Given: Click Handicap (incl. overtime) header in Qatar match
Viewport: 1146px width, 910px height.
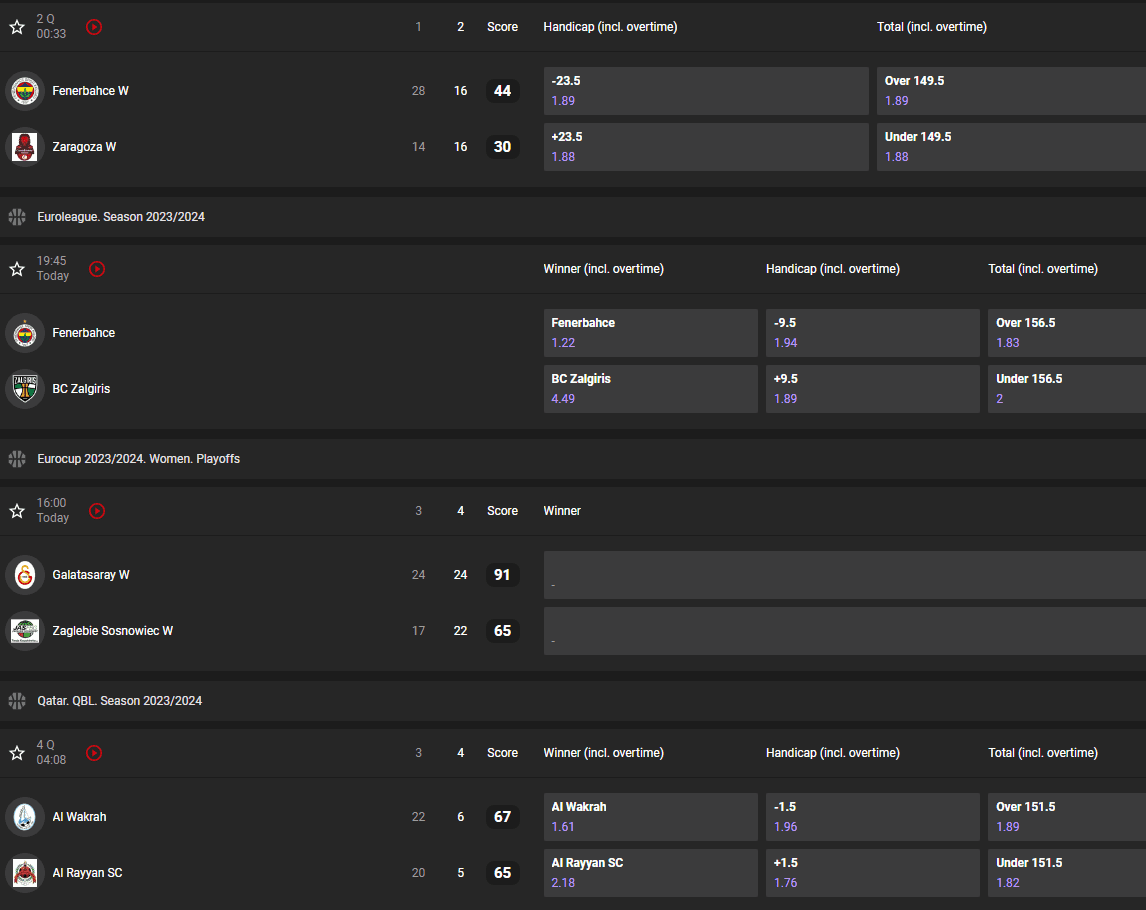Looking at the screenshot, I should click(x=832, y=753).
